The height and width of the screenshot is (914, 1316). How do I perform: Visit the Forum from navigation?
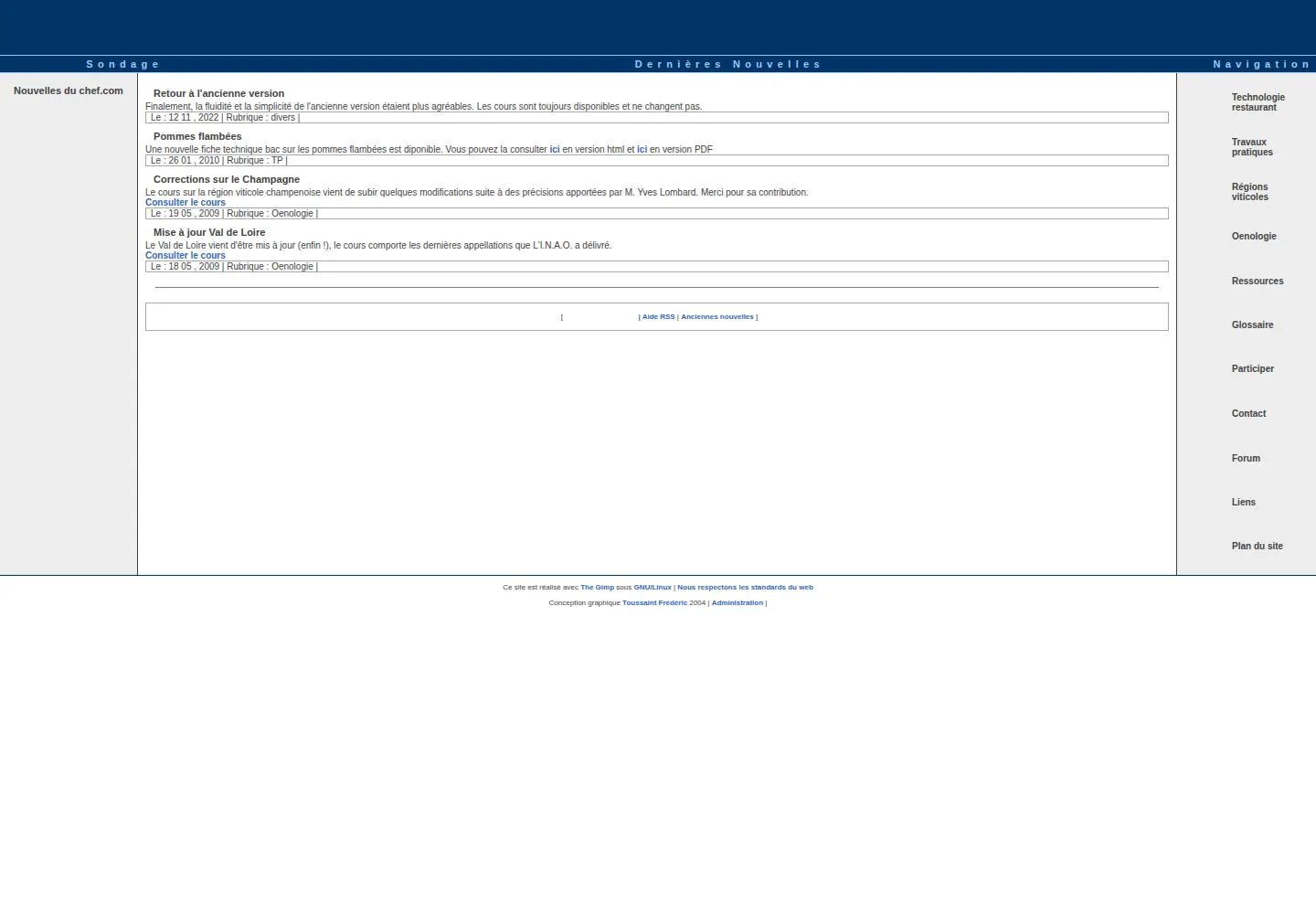pyautogui.click(x=1246, y=459)
